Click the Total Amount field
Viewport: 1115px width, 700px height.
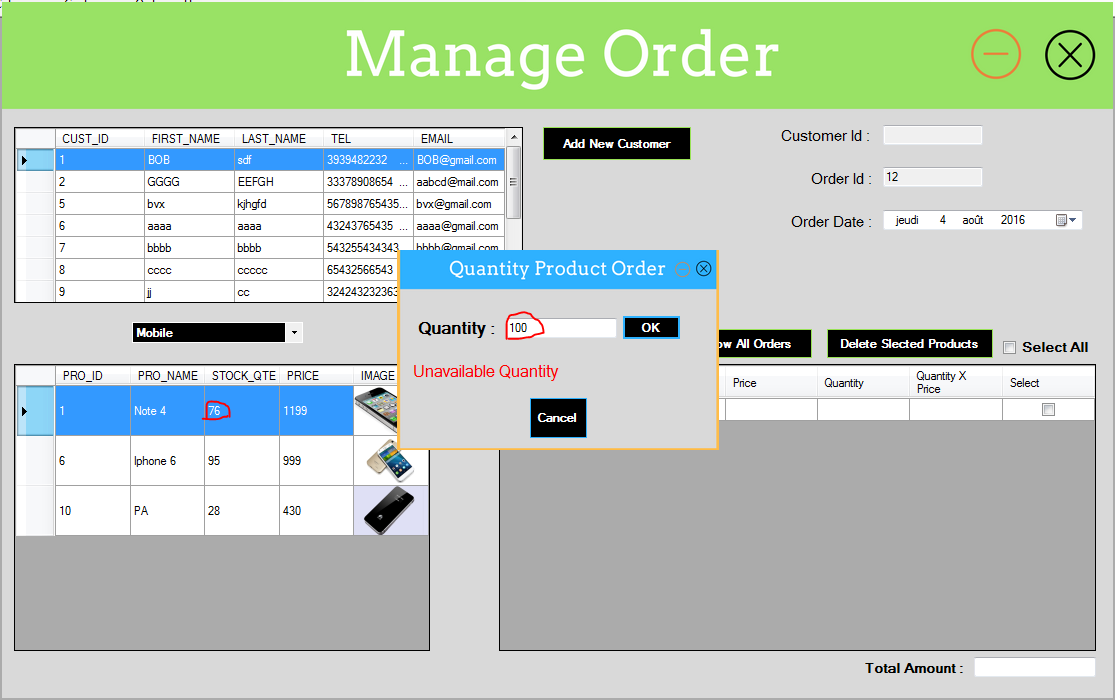pyautogui.click(x=1035, y=667)
